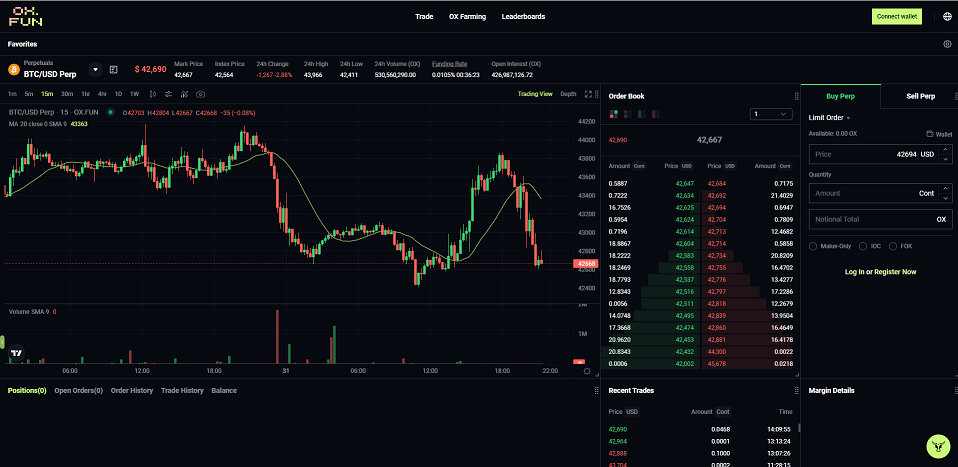Click the OX.FUN logo
Screen dimensions: 958x467
[x=25, y=17]
